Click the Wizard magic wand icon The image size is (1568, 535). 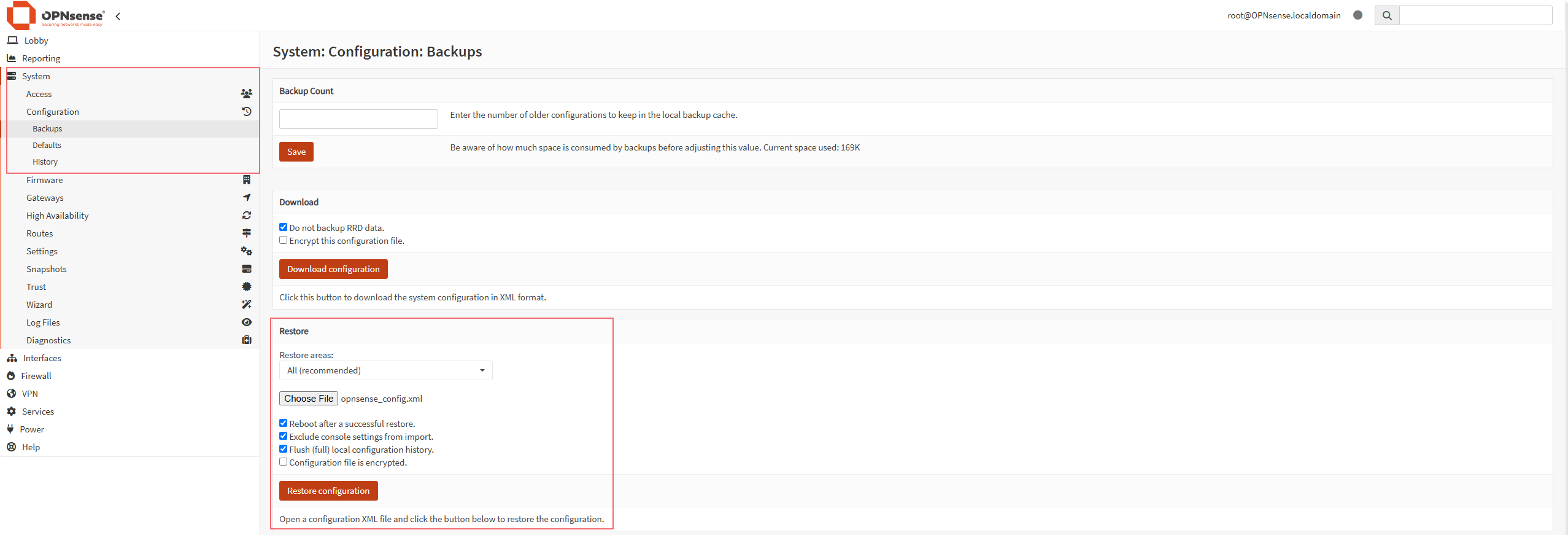246,305
